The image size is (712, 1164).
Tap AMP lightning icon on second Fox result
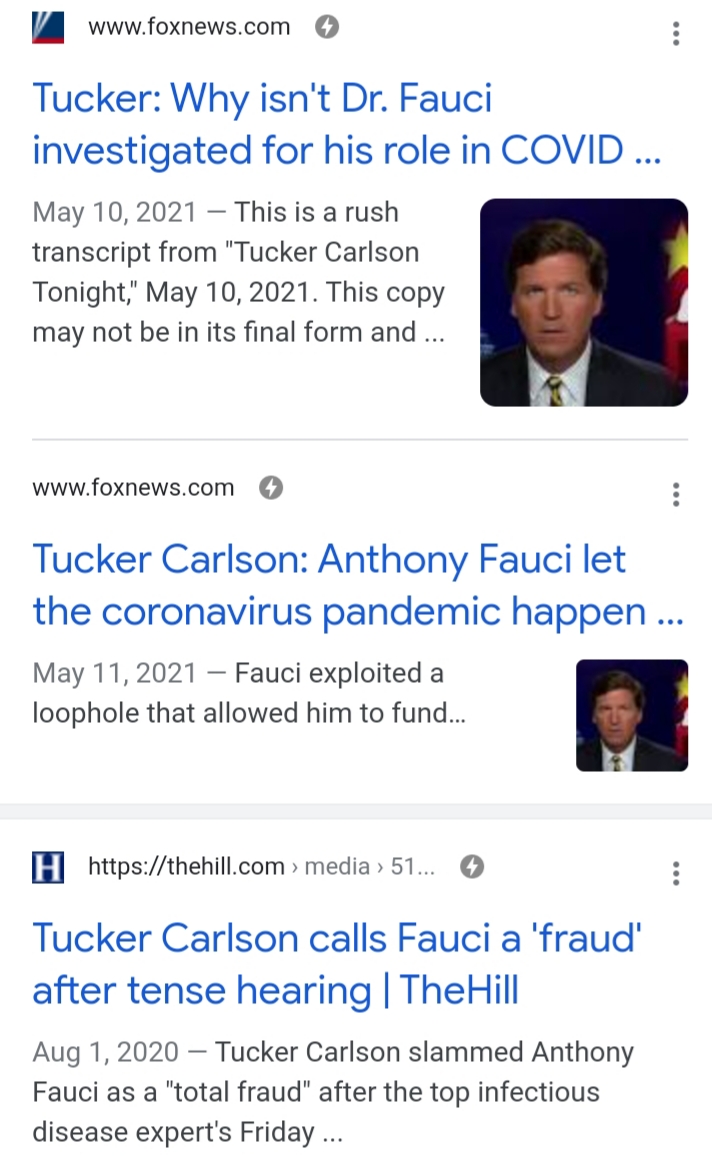(271, 488)
